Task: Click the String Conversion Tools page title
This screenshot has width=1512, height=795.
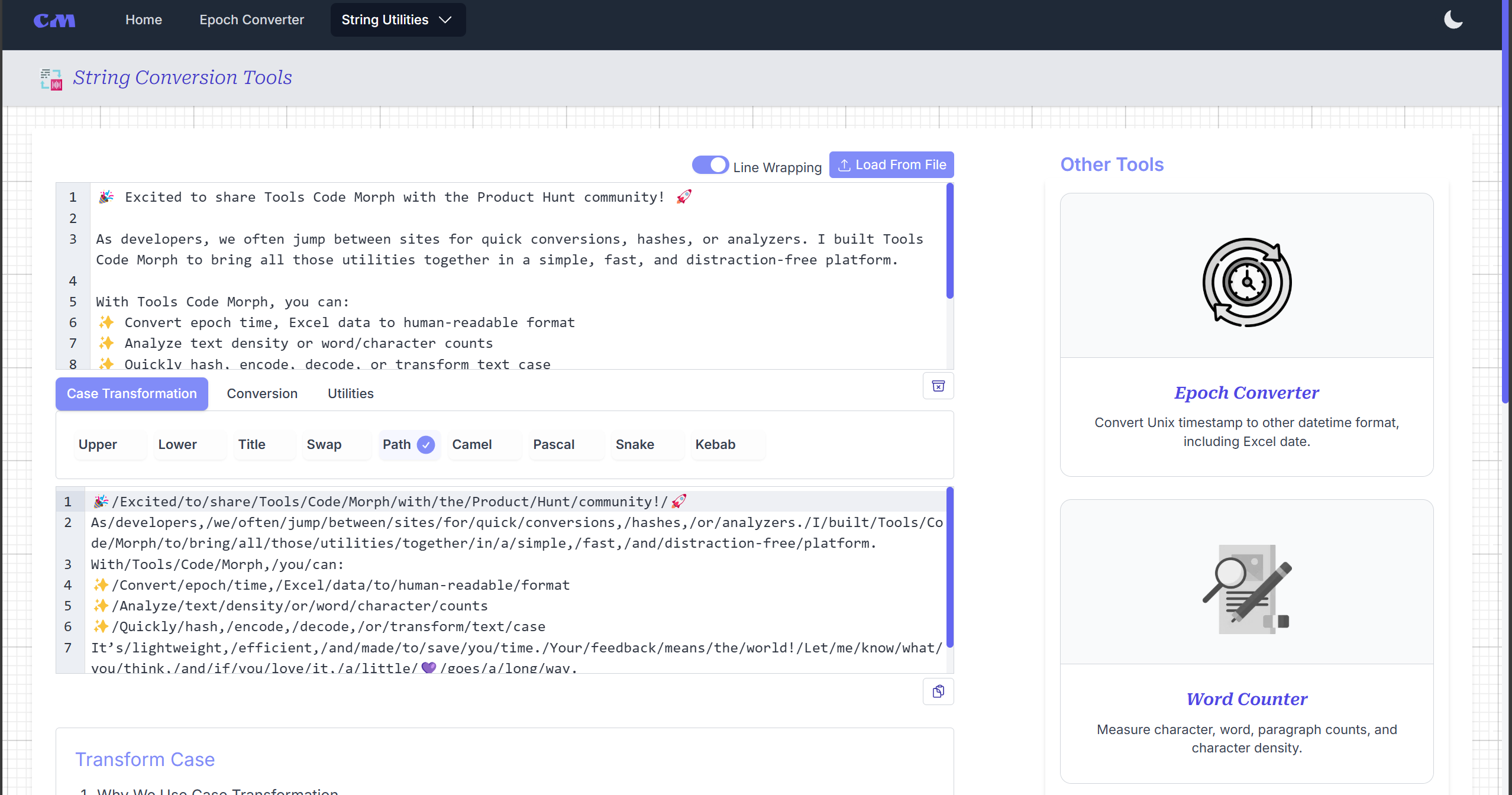Action: click(x=182, y=77)
